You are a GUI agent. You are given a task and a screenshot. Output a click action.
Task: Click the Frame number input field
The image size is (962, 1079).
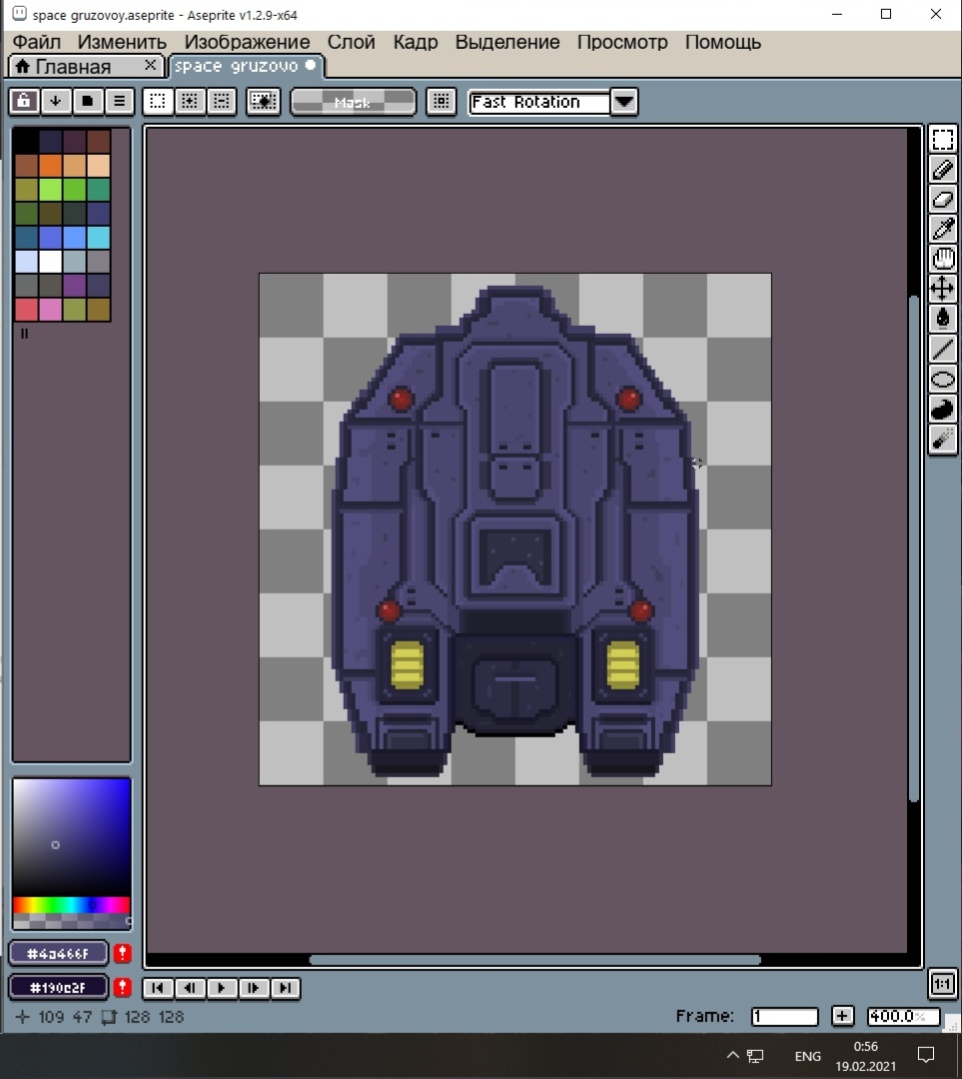pyautogui.click(x=784, y=1016)
